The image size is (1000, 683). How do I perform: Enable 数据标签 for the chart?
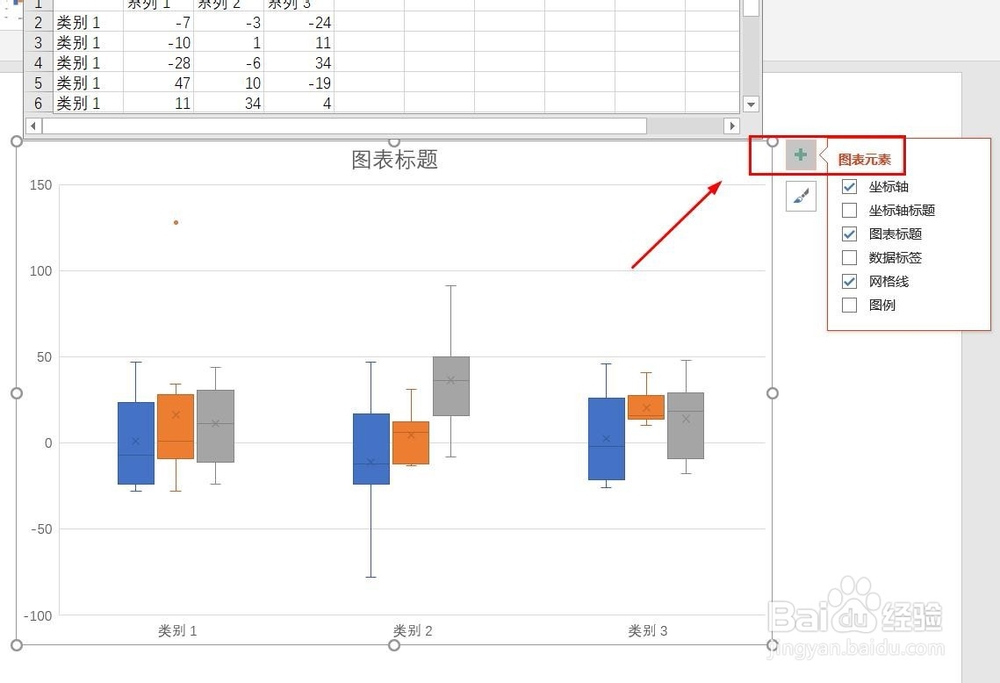pos(851,257)
